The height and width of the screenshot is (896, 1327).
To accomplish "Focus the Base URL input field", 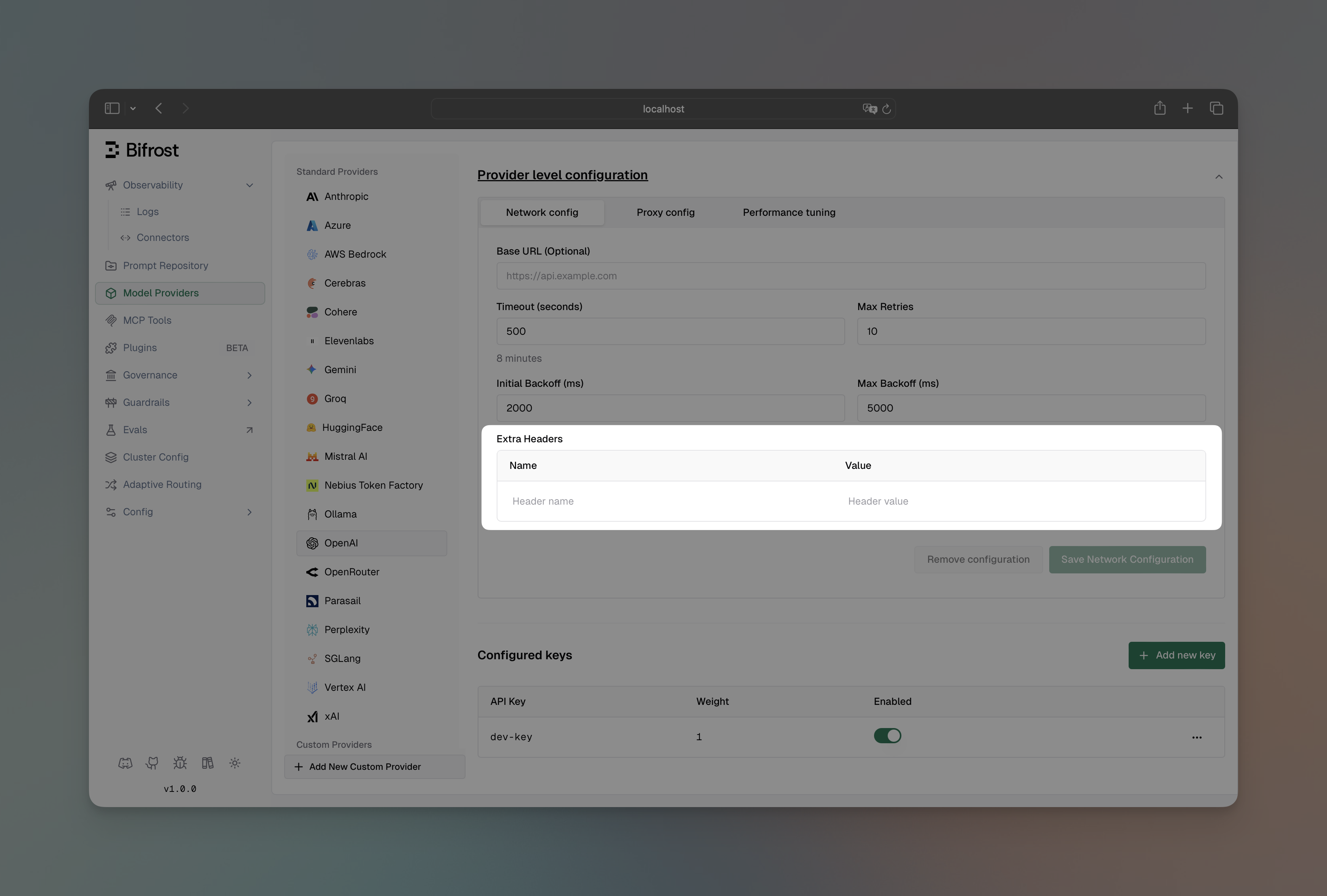I will [851, 276].
